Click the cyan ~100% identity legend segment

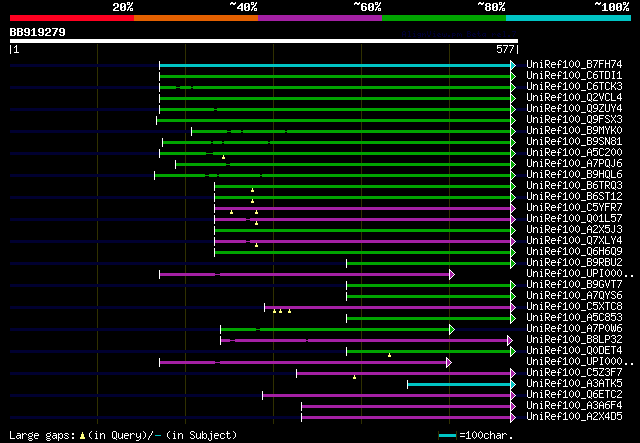click(569, 18)
